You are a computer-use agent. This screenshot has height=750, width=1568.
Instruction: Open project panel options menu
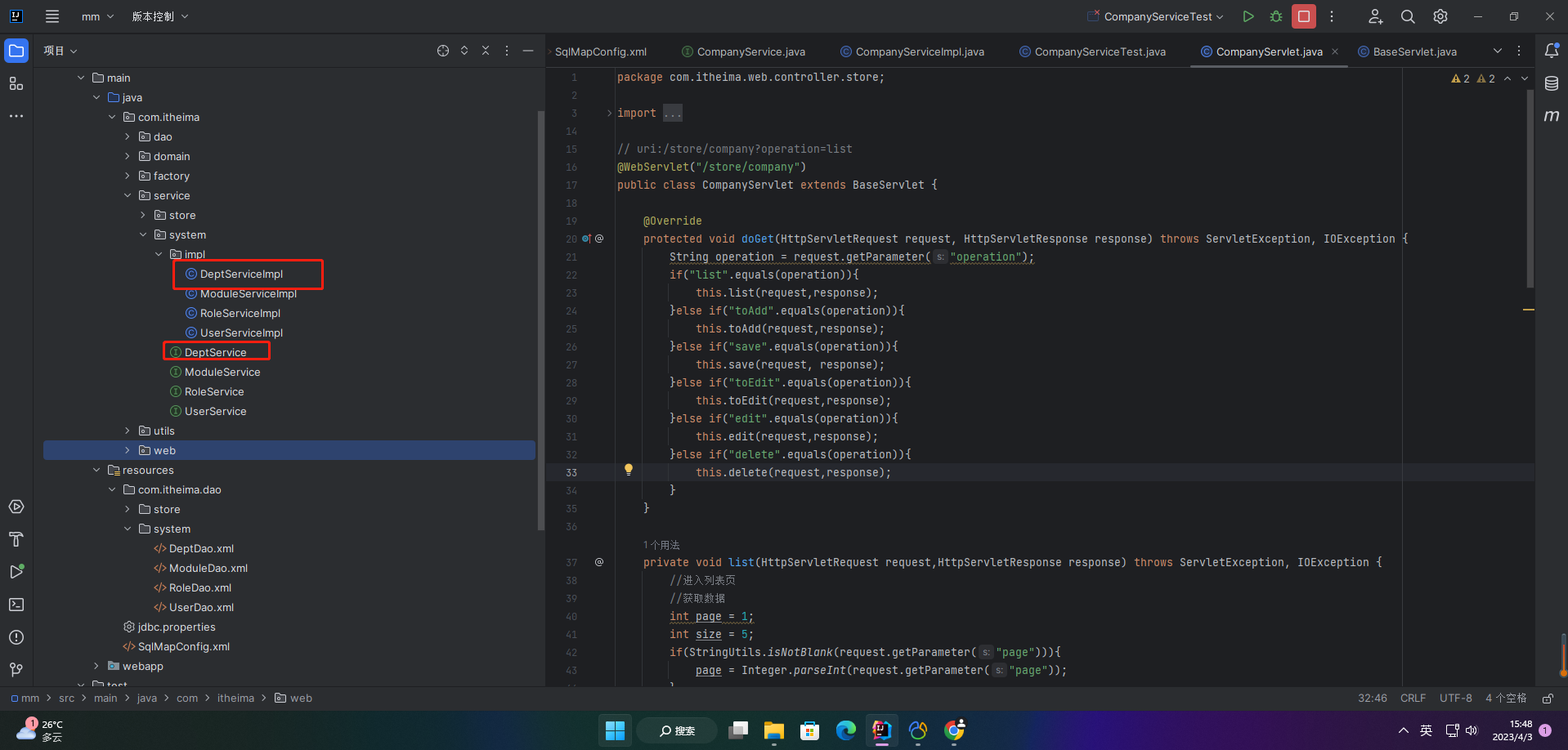pyautogui.click(x=507, y=51)
